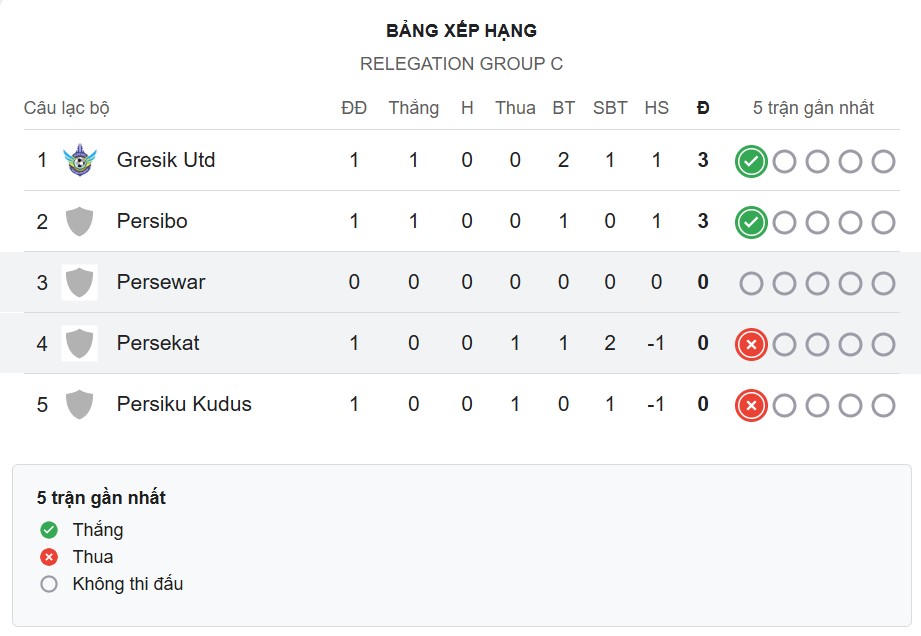Click the green win icon in legend
The height and width of the screenshot is (636, 921).
(47, 530)
